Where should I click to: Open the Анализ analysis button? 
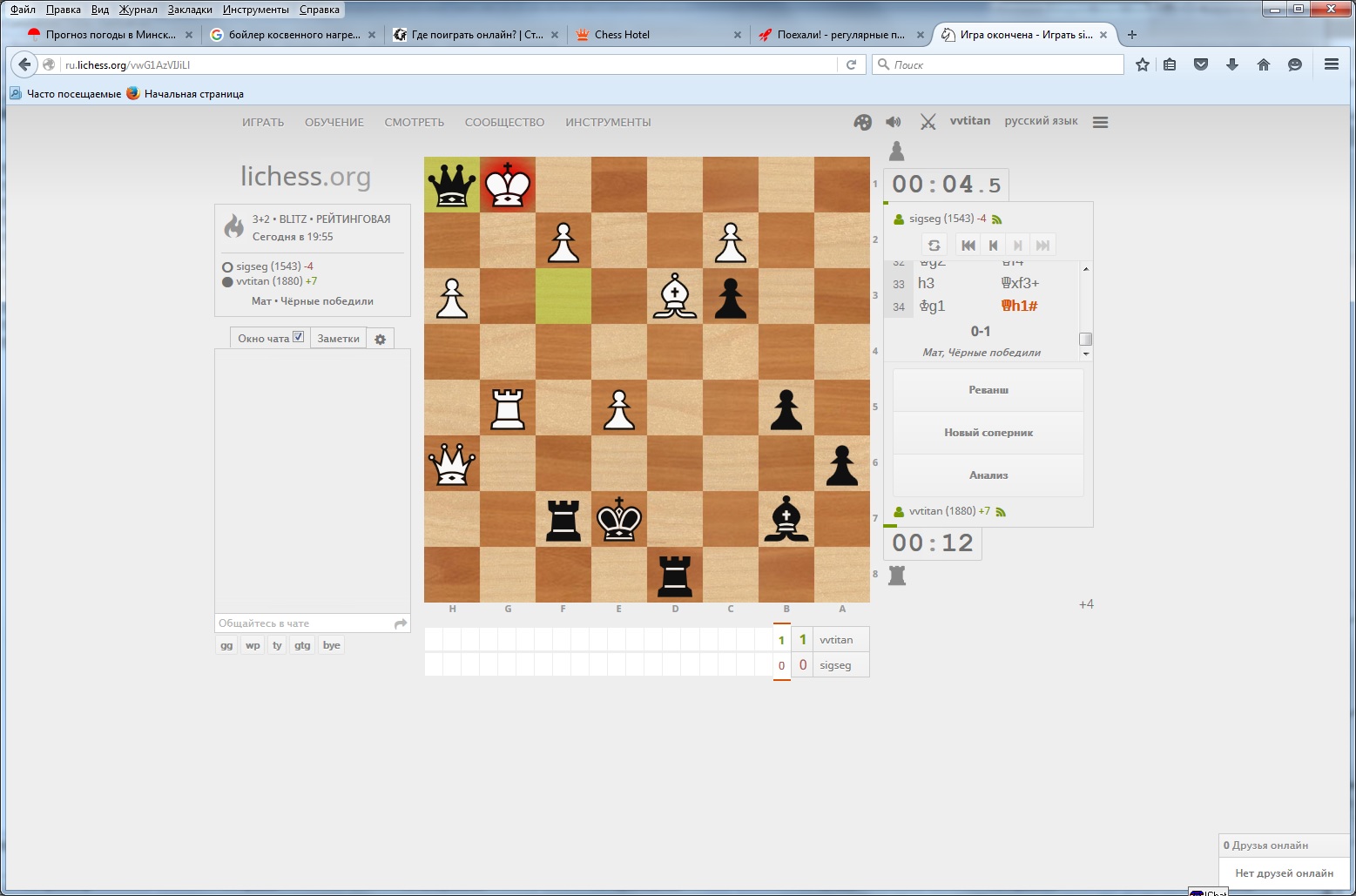(988, 475)
